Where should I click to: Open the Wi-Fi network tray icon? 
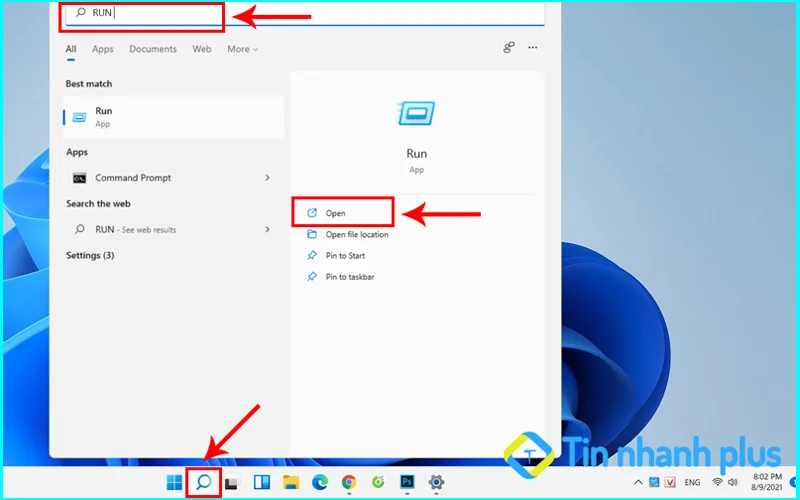[717, 482]
